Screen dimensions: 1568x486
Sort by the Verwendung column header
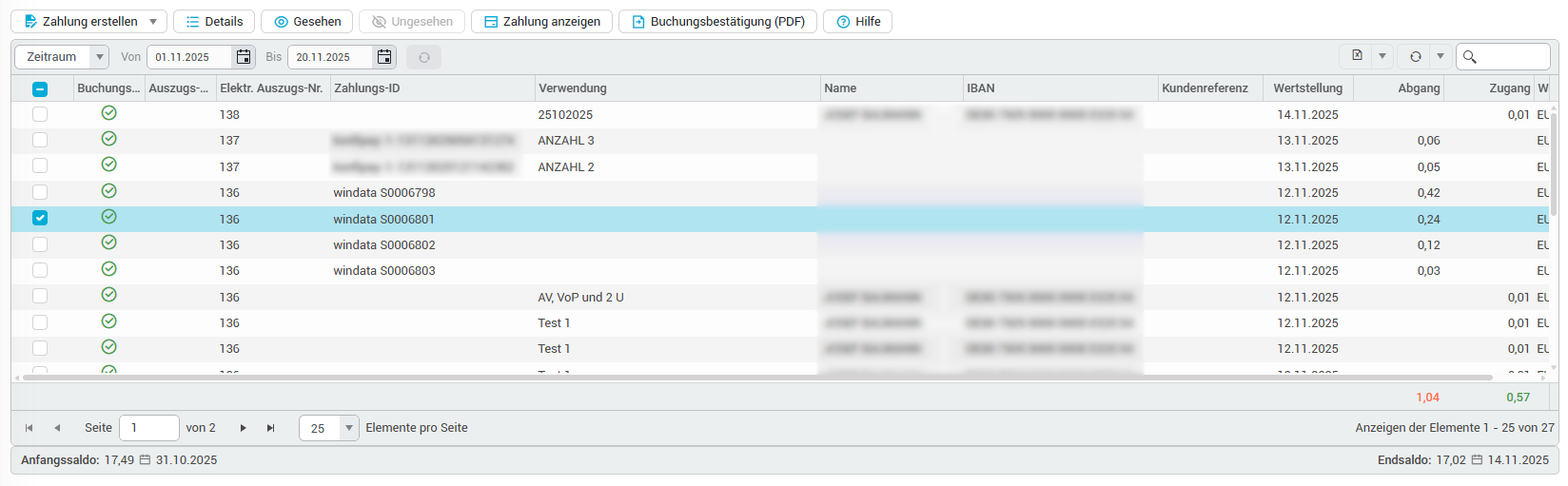pyautogui.click(x=573, y=88)
